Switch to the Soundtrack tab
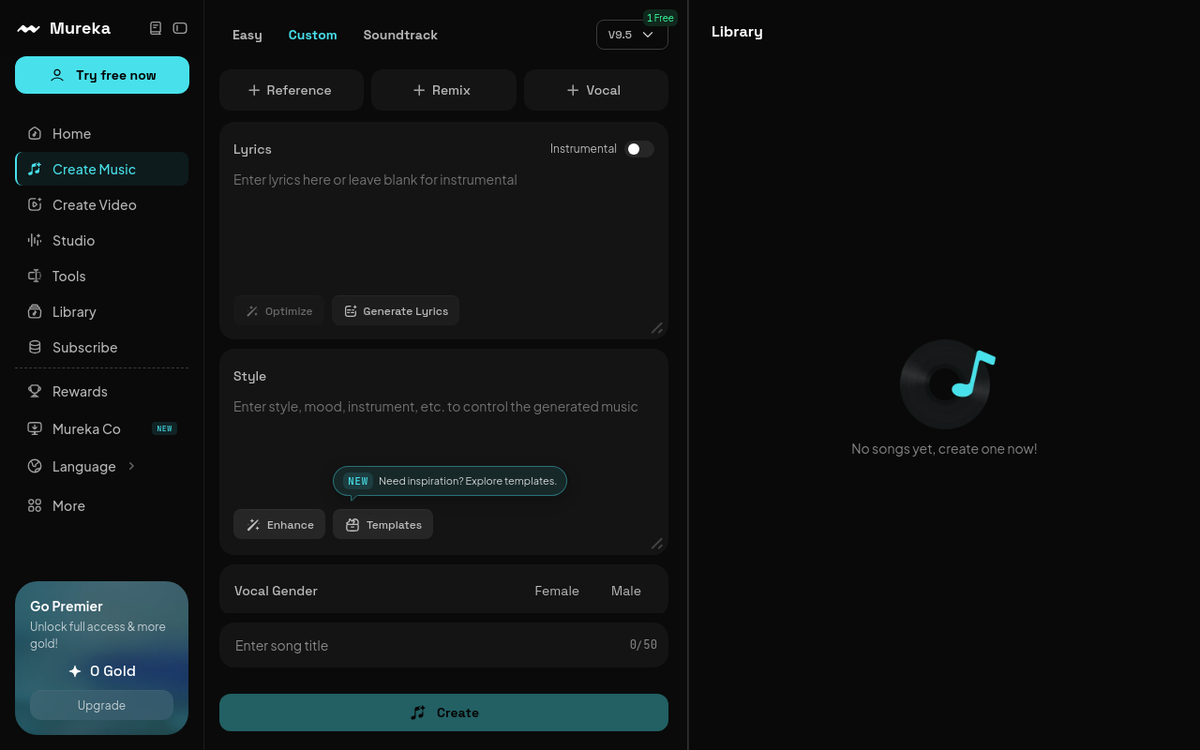The width and height of the screenshot is (1200, 750). point(400,35)
